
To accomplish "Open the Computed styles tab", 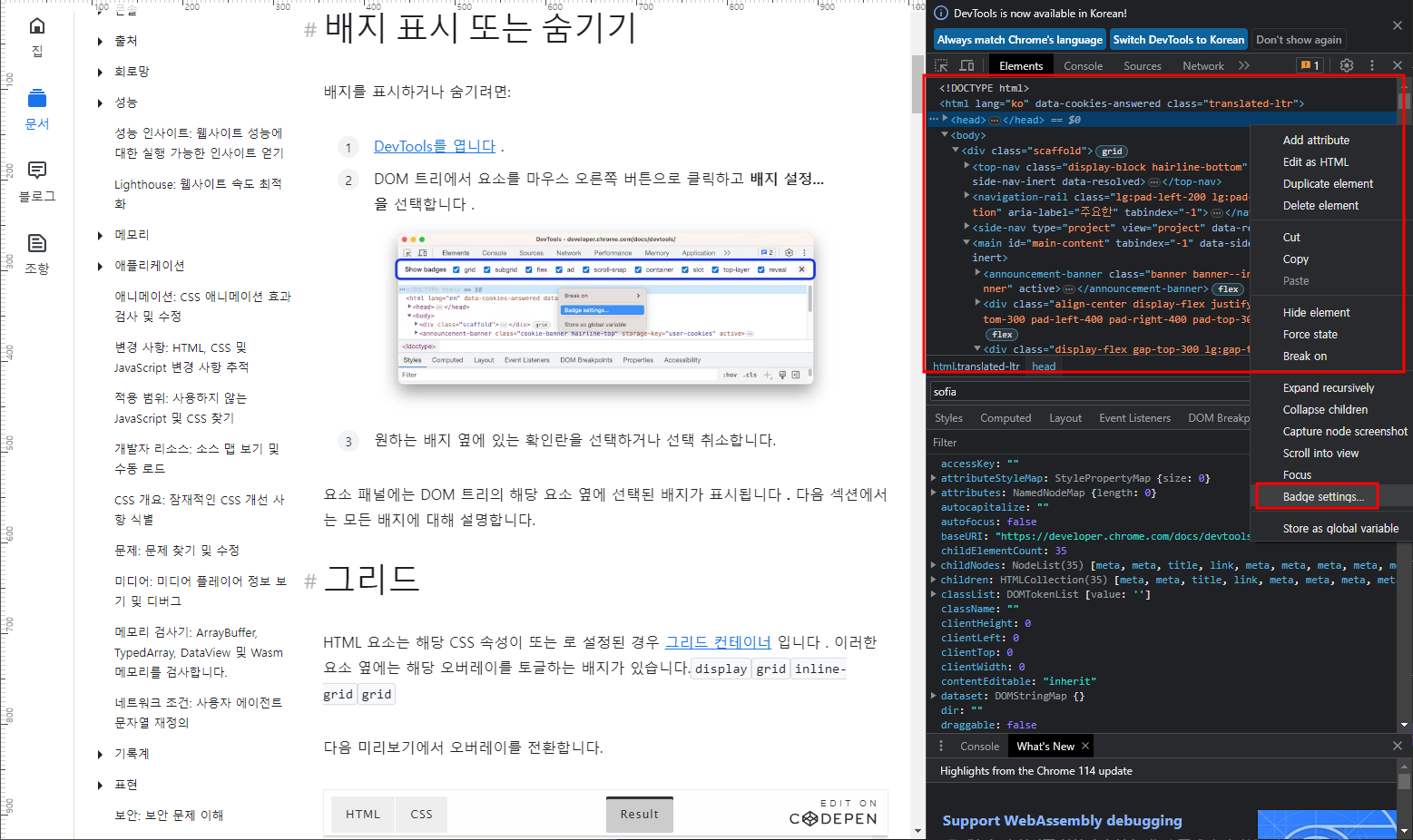I will (1006, 418).
